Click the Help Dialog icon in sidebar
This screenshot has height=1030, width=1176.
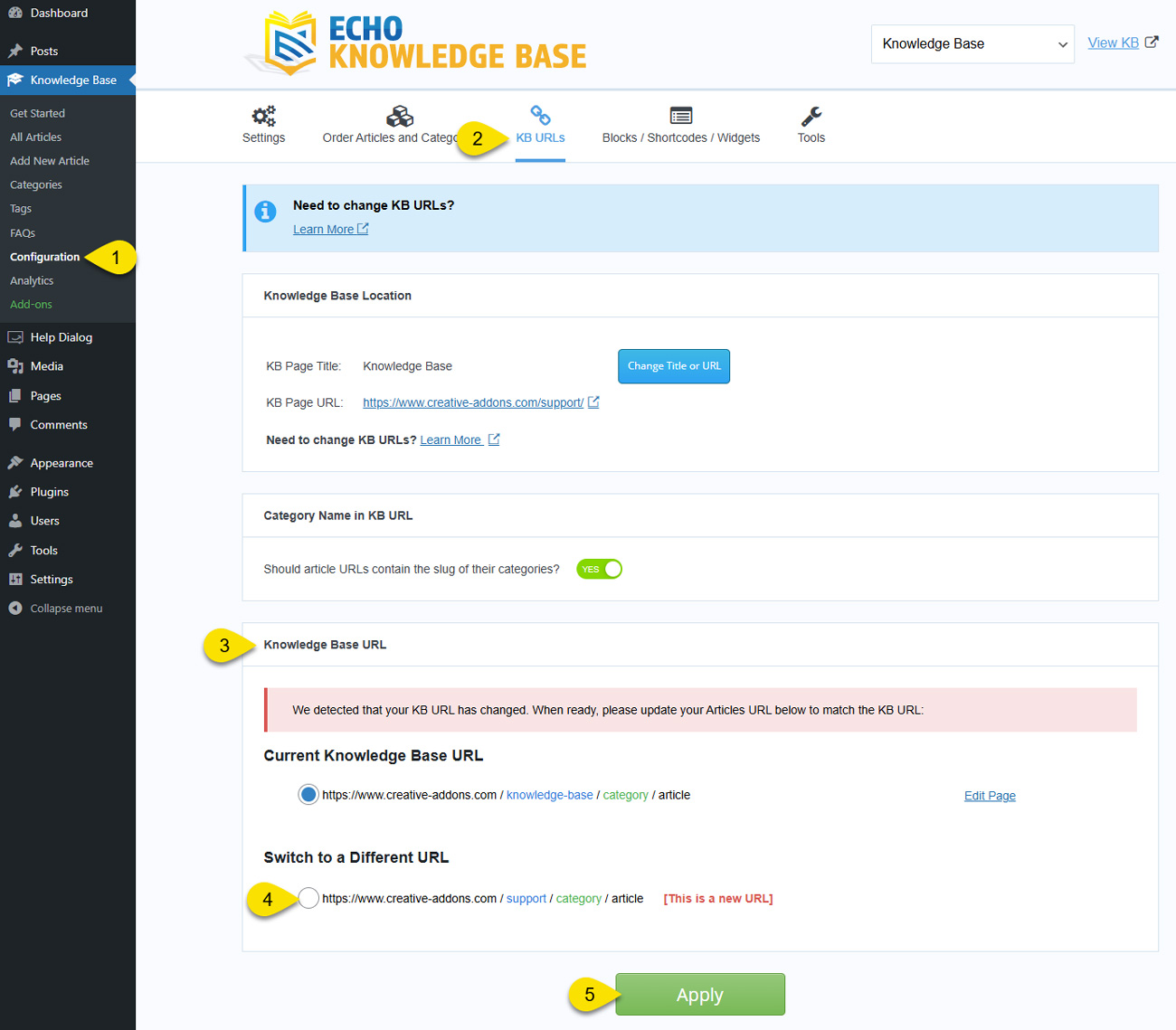[x=14, y=337]
